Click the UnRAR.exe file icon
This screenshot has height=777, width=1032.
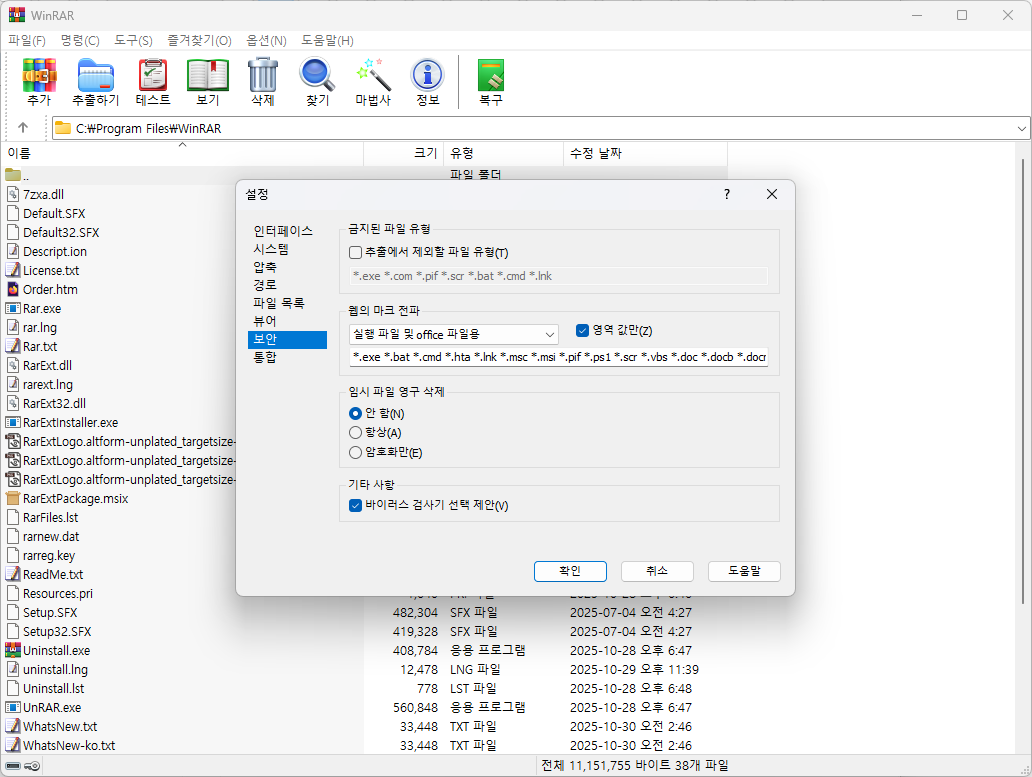click(13, 708)
